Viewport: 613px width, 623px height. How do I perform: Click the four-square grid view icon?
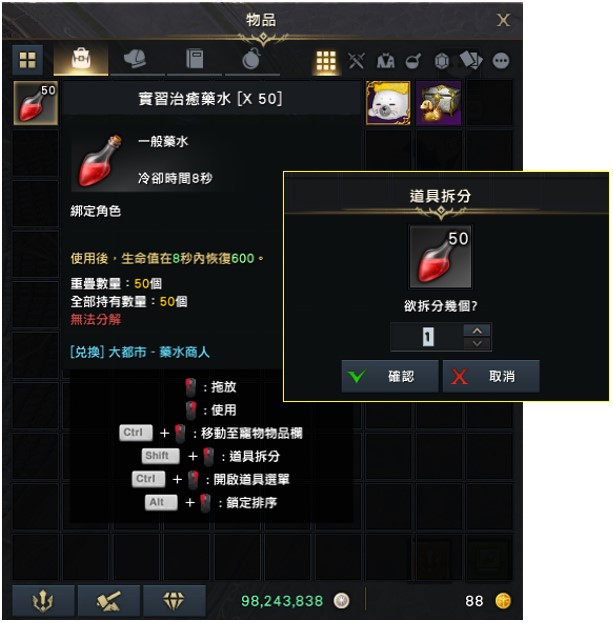27,60
